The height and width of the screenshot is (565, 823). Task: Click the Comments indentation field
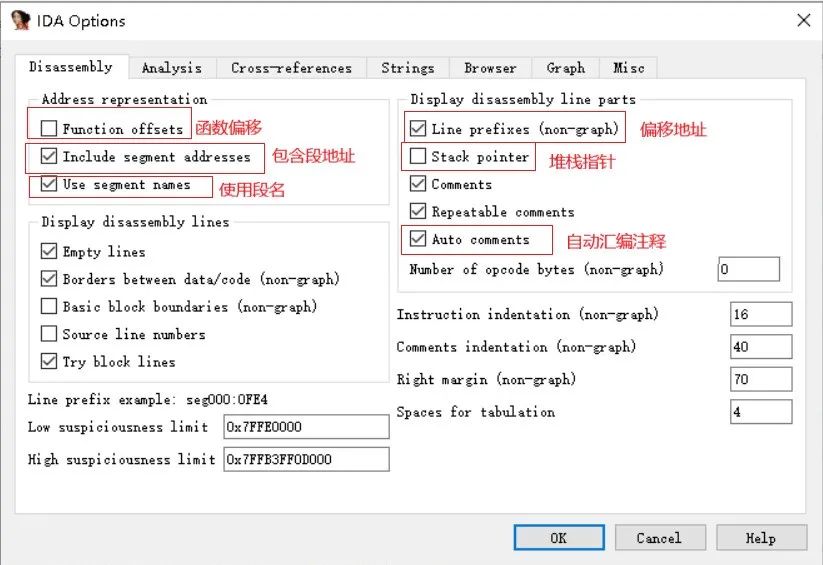761,347
